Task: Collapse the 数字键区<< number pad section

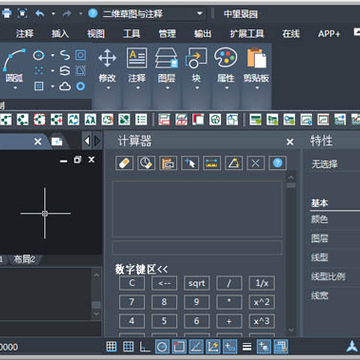Action: tap(142, 269)
